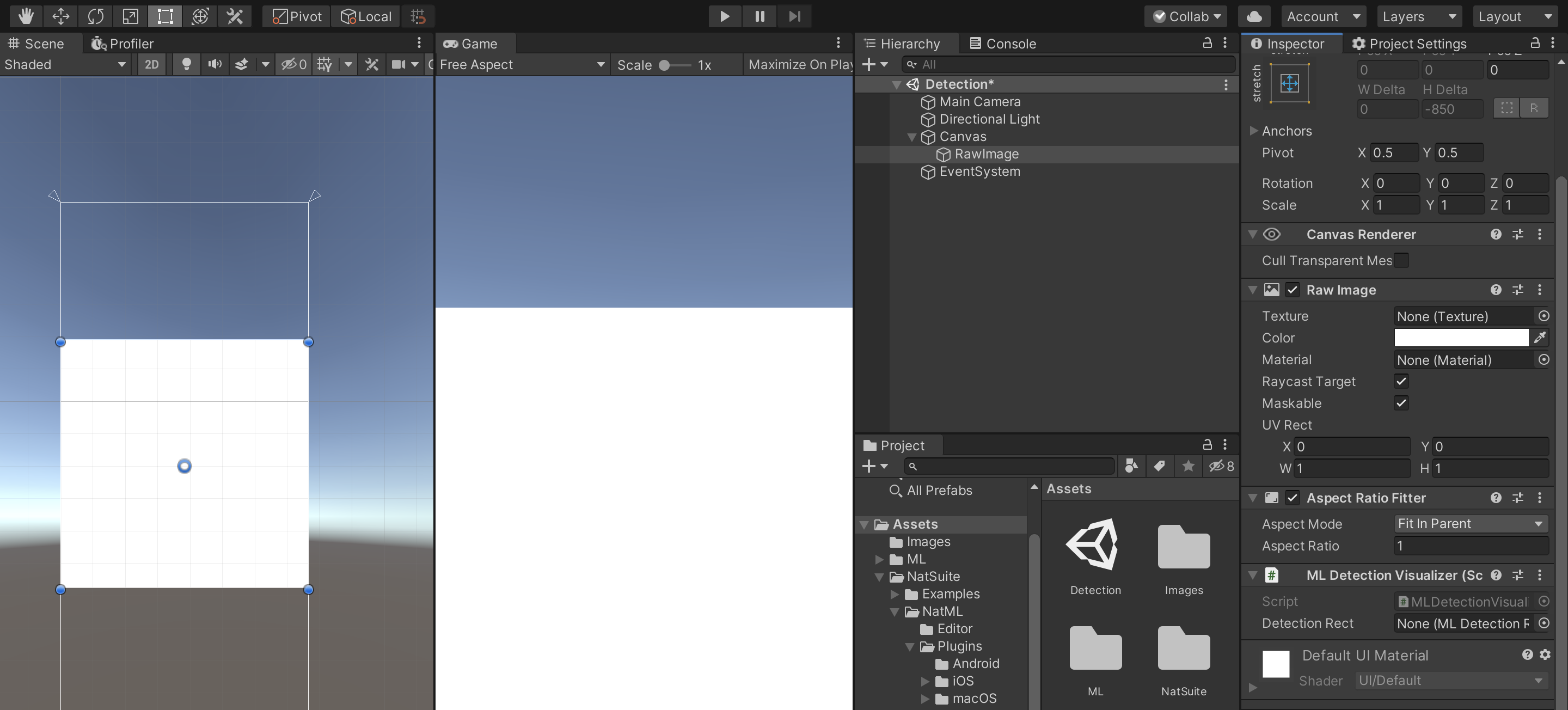Viewport: 1568px width, 710px height.
Task: Uncheck the Raycast Target checkbox
Action: click(x=1401, y=381)
